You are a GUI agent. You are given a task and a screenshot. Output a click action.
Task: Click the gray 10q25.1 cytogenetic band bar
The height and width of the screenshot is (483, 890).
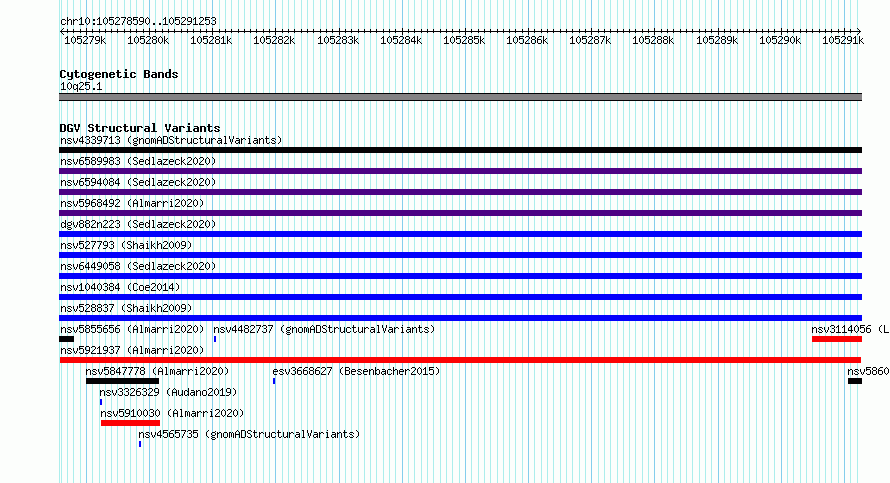460,97
